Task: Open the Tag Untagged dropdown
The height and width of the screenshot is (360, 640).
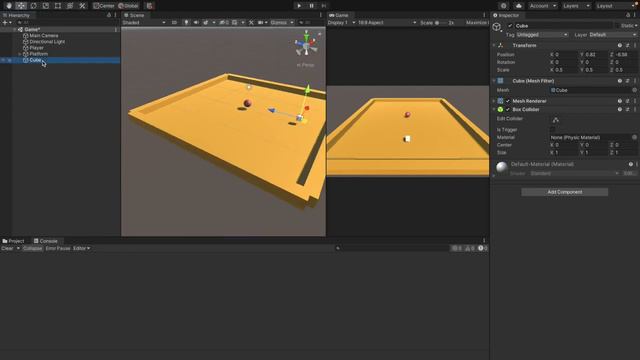Action: [x=542, y=35]
